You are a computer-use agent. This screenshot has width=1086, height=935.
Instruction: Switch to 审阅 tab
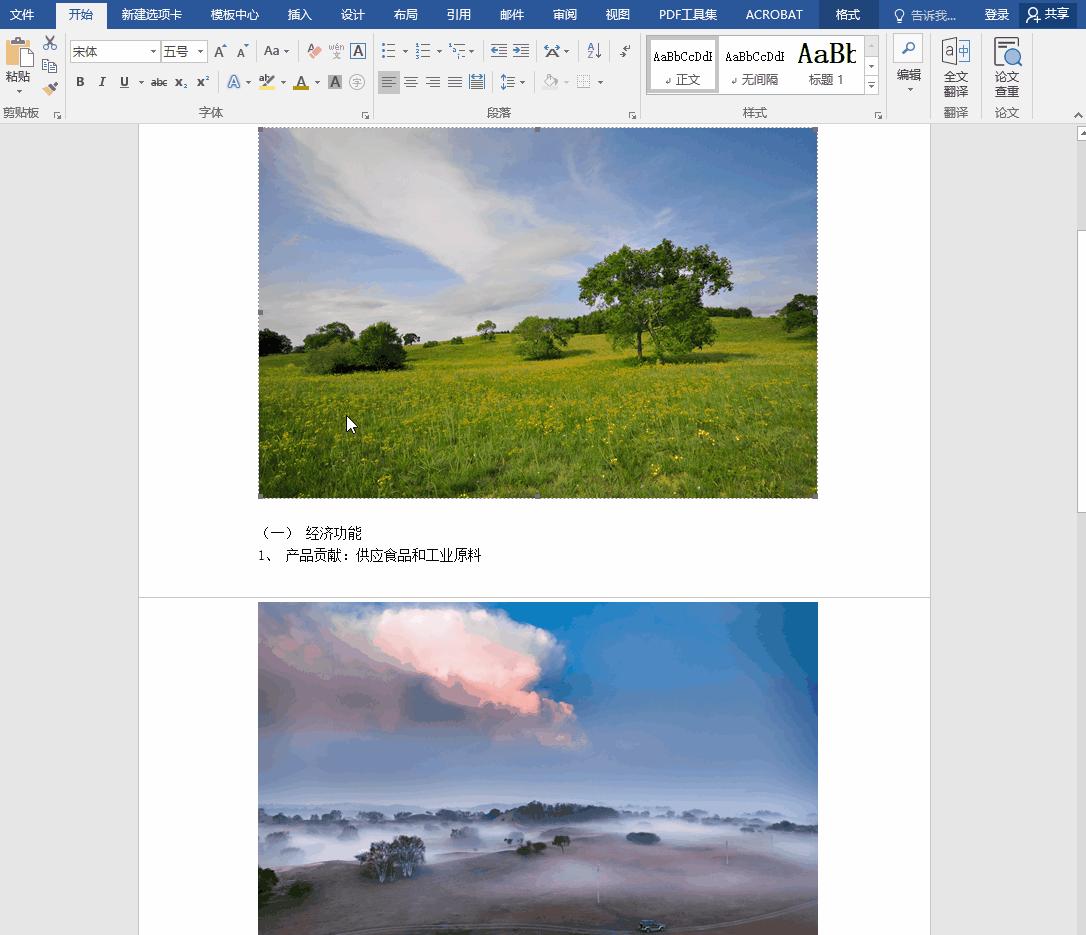pos(565,15)
